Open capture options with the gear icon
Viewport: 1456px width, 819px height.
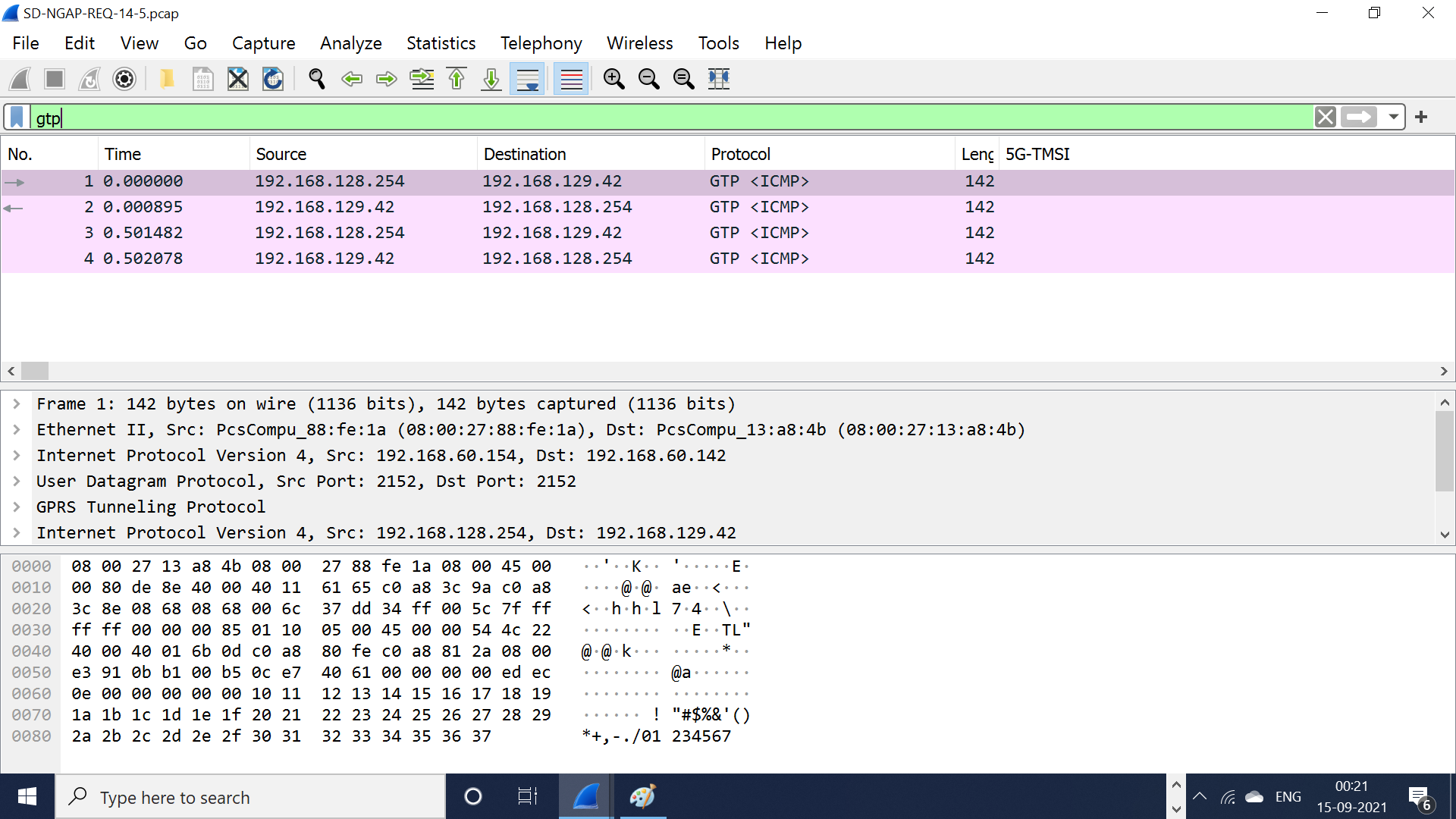tap(124, 79)
